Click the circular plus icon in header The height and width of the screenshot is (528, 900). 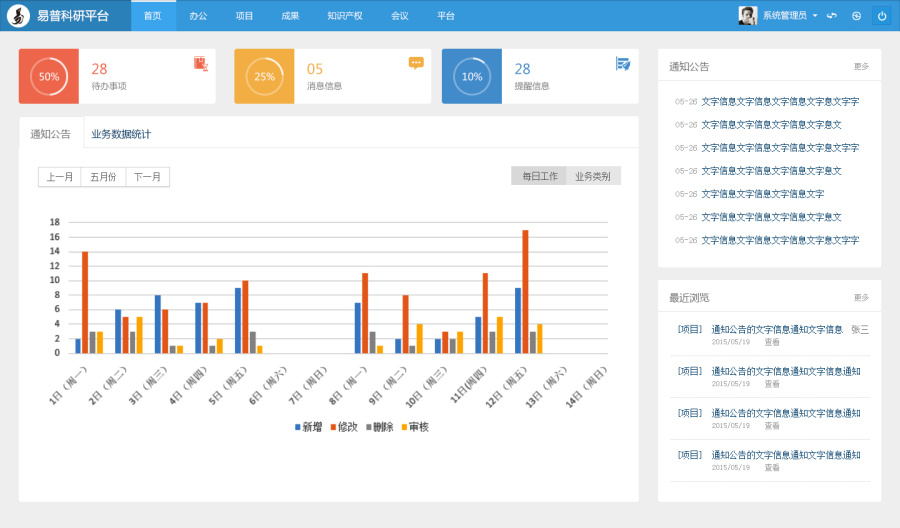[x=856, y=16]
